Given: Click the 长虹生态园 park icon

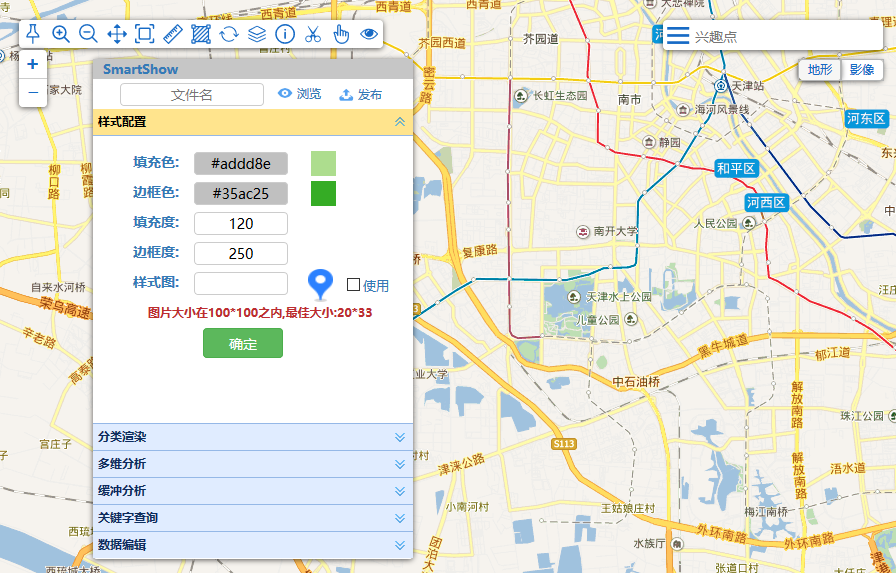Looking at the screenshot, I should click(520, 95).
